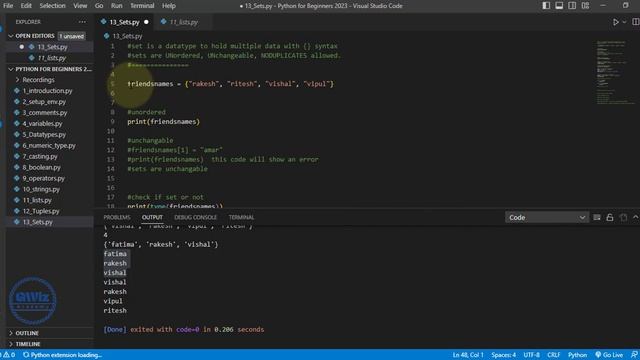Open the Selection menu
Image resolution: width=640 pixels, height=360 pixels.
[x=52, y=6]
